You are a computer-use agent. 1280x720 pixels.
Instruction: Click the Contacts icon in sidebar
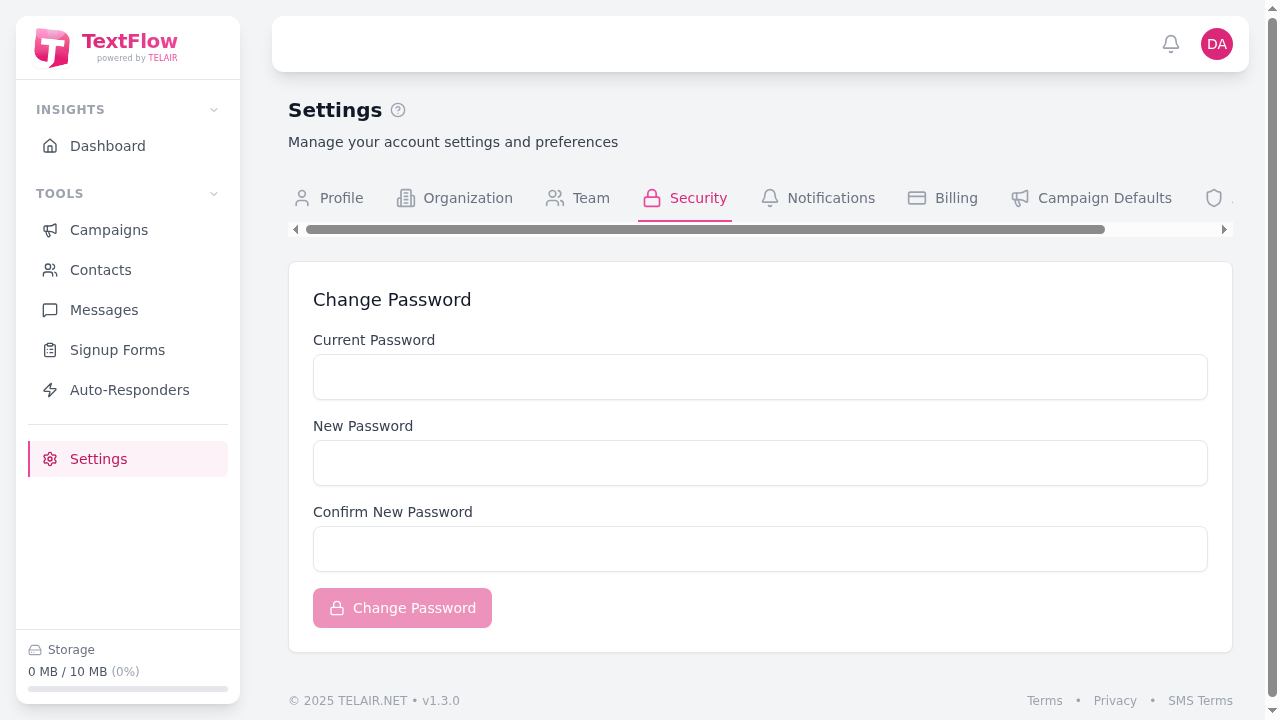point(50,270)
